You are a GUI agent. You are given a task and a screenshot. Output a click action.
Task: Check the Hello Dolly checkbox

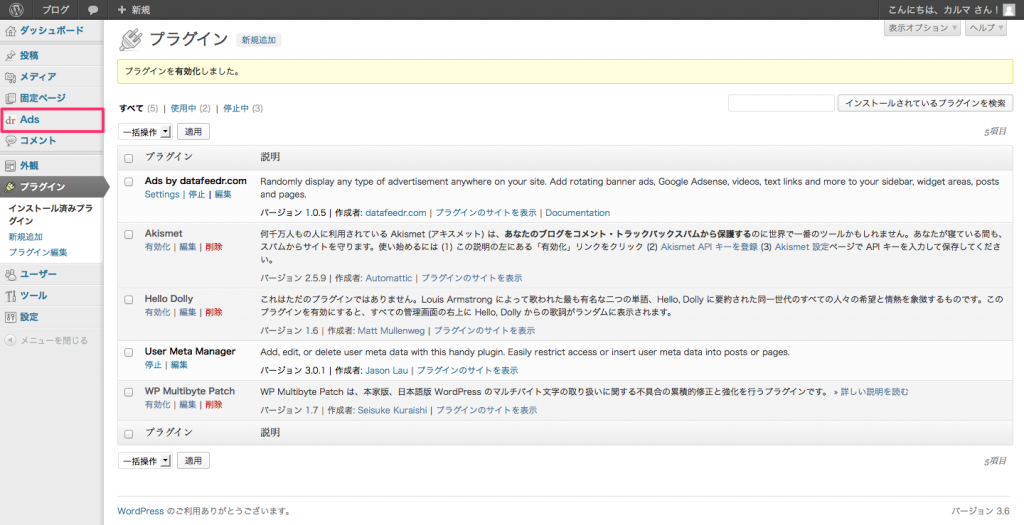tap(129, 299)
